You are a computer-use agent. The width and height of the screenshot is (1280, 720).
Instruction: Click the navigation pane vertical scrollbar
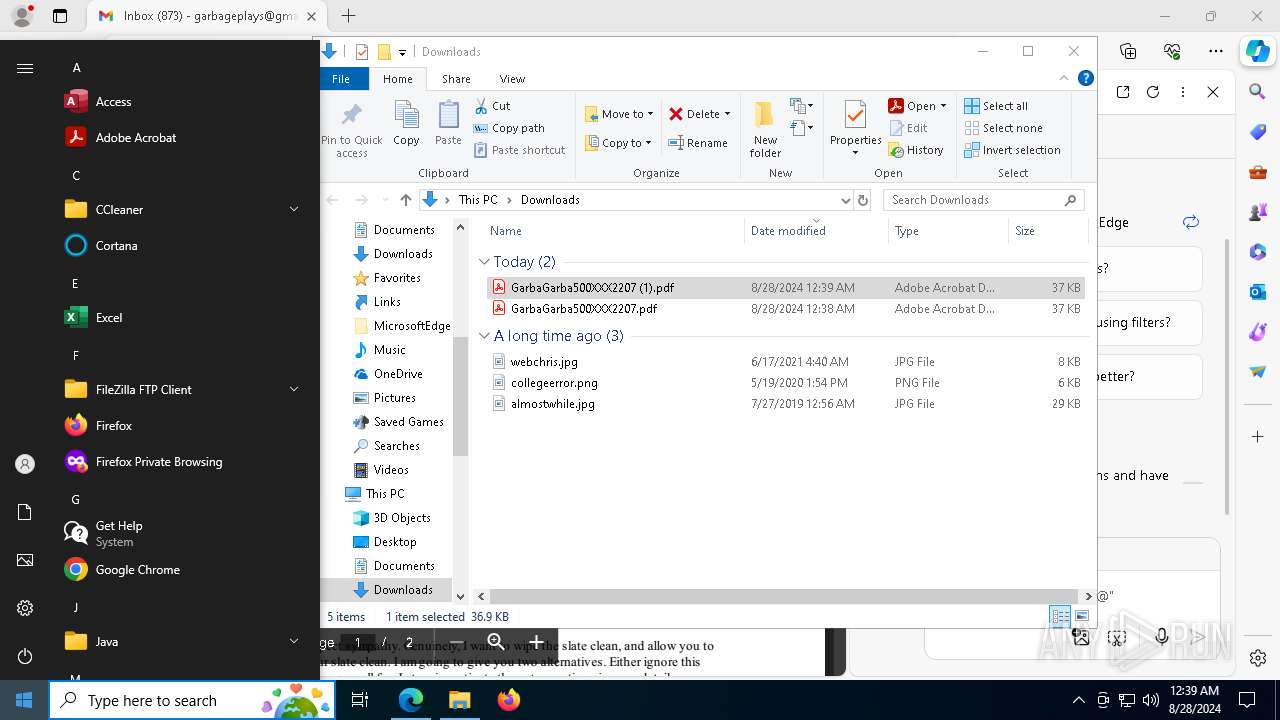(460, 395)
